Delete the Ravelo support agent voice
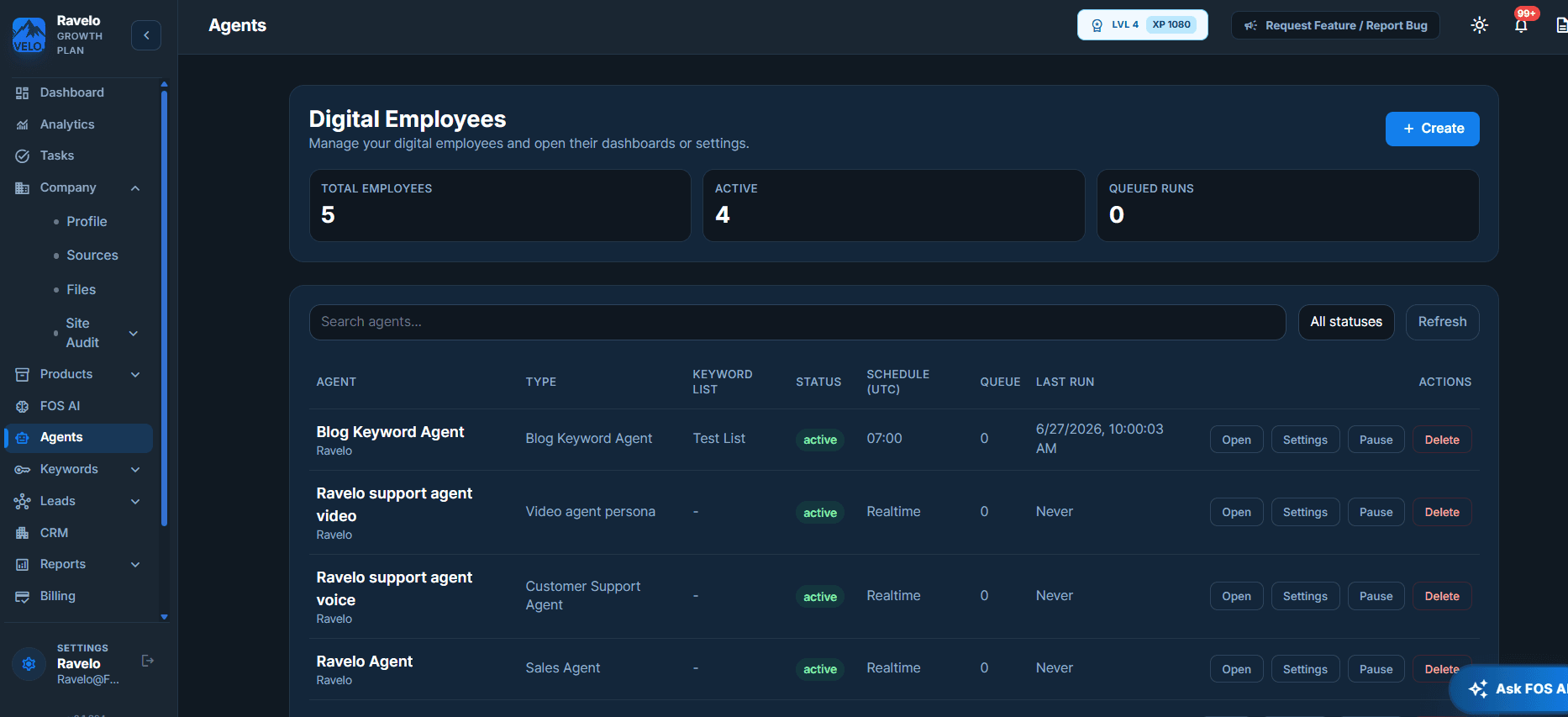 [1442, 596]
